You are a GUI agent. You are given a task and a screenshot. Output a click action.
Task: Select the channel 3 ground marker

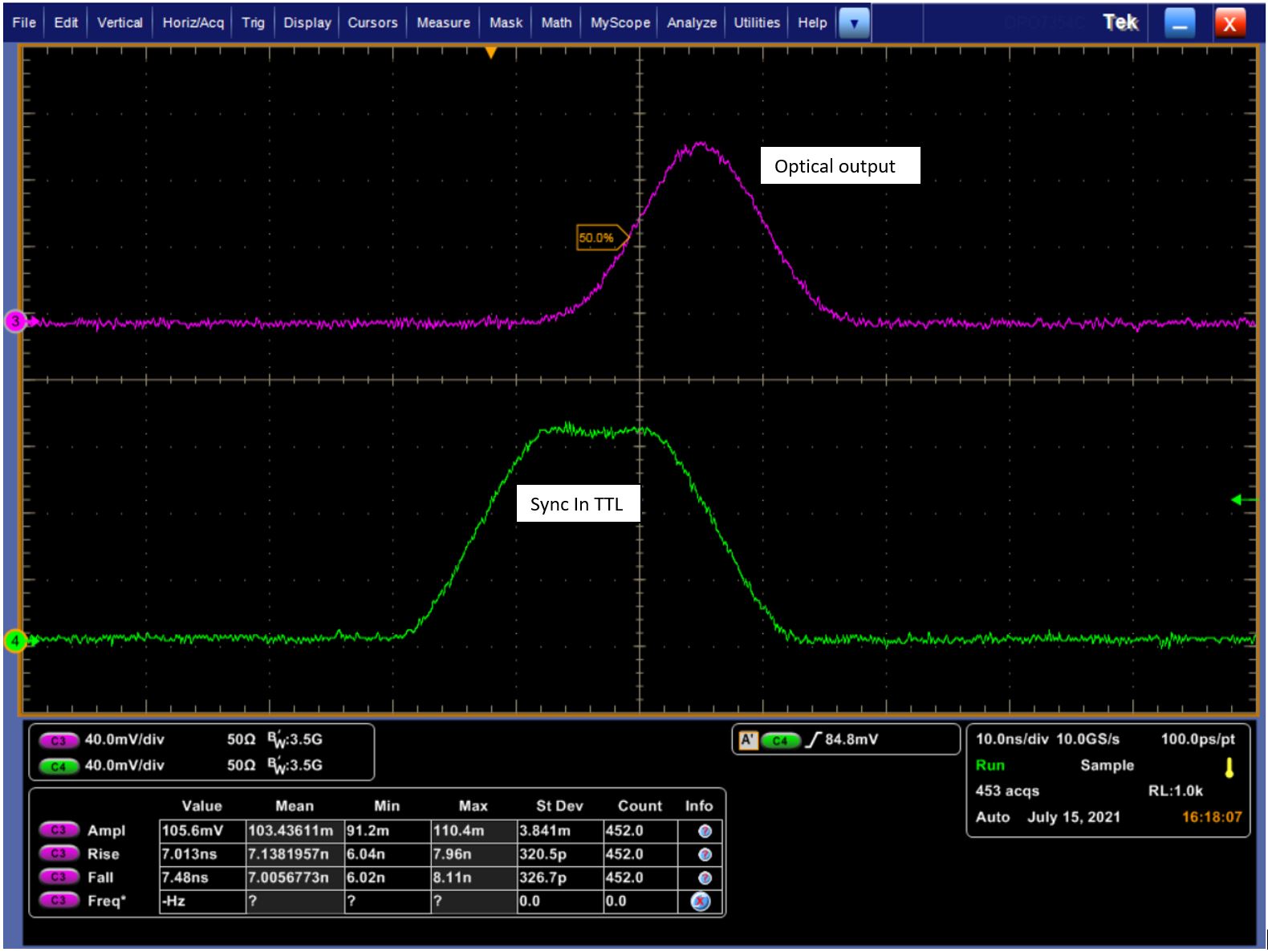[16, 321]
